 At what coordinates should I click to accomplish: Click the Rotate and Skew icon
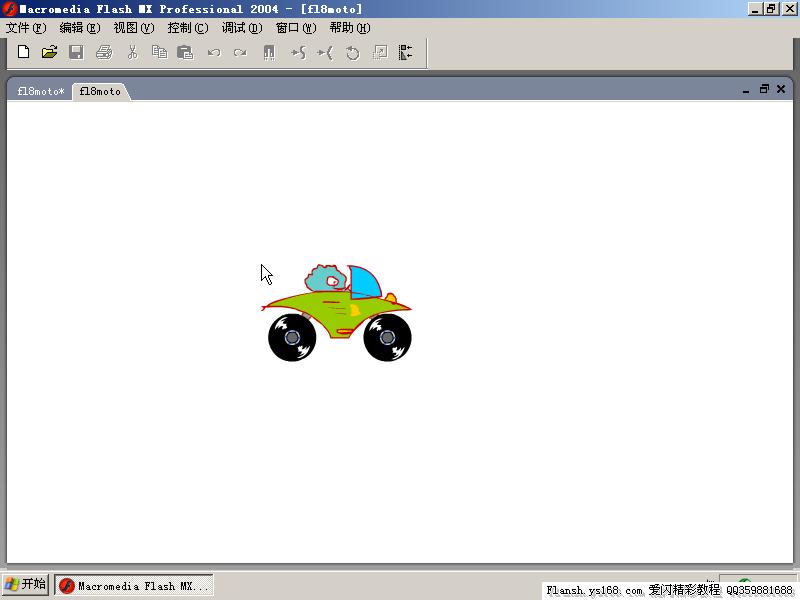[x=353, y=53]
